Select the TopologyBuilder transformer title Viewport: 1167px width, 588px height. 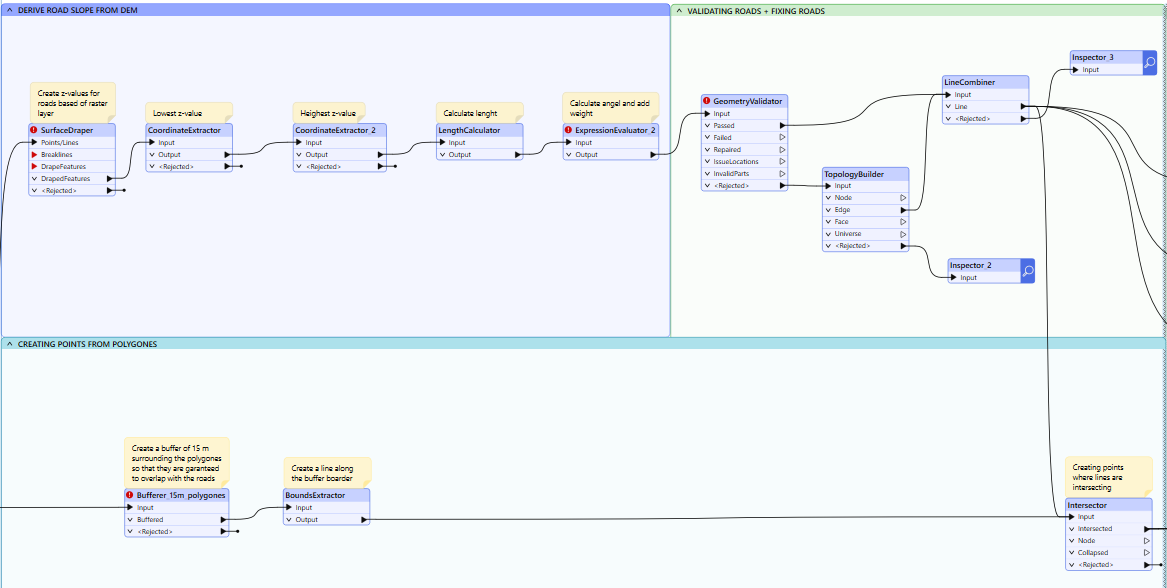[854, 174]
